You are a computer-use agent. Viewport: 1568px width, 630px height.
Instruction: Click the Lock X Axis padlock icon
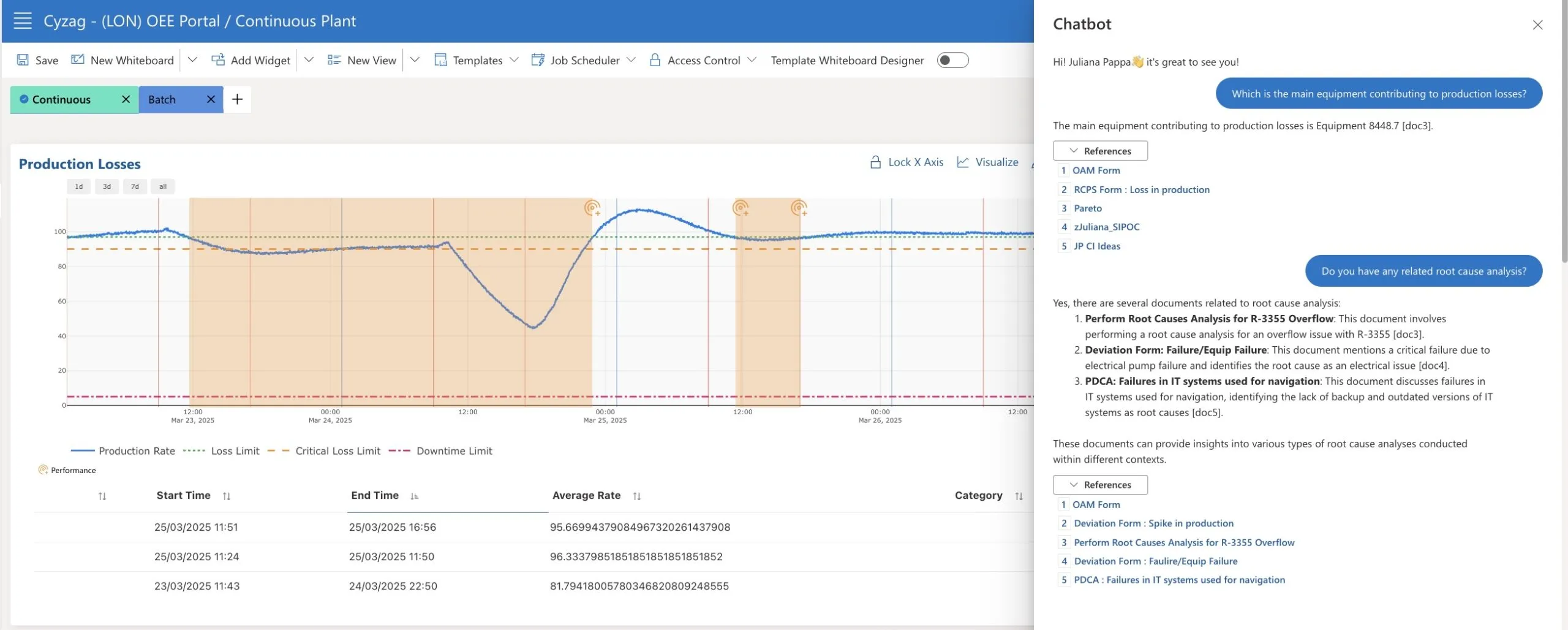click(875, 162)
